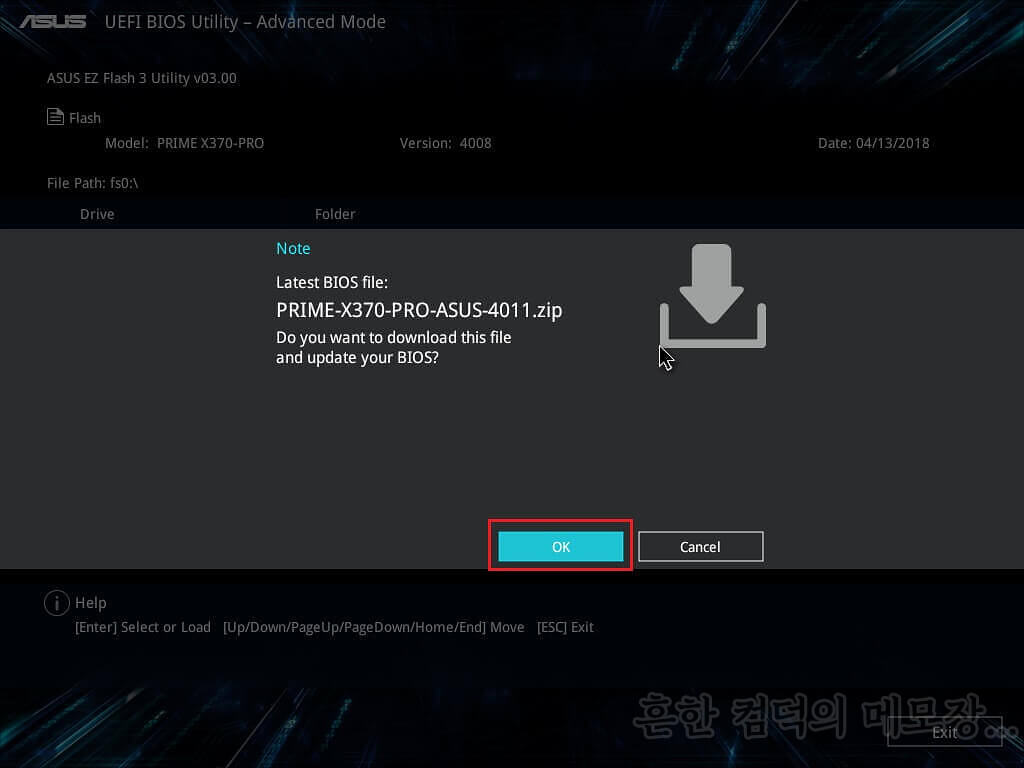Click the ASUS EZ Flash 3 Utility title

coord(142,78)
